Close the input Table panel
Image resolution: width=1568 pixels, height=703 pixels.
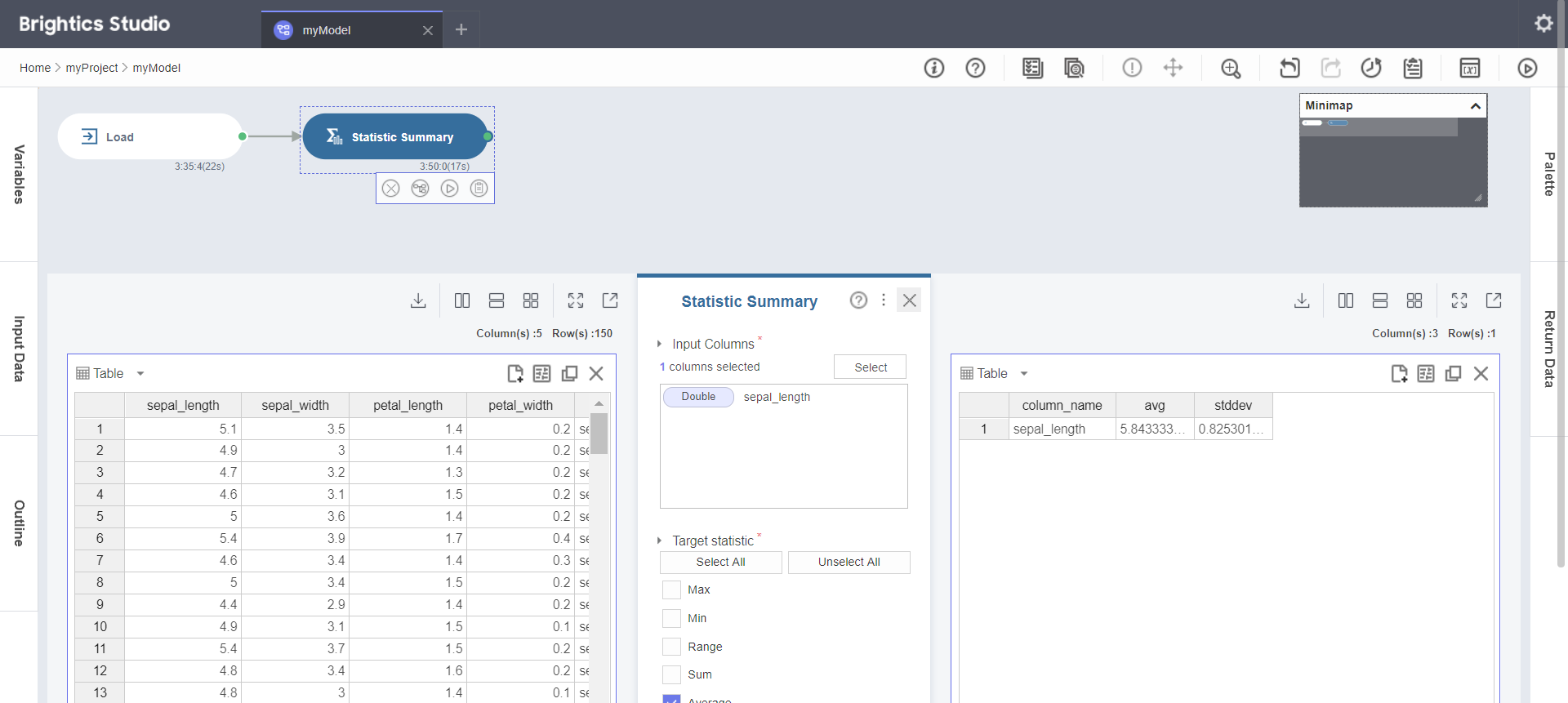point(596,374)
